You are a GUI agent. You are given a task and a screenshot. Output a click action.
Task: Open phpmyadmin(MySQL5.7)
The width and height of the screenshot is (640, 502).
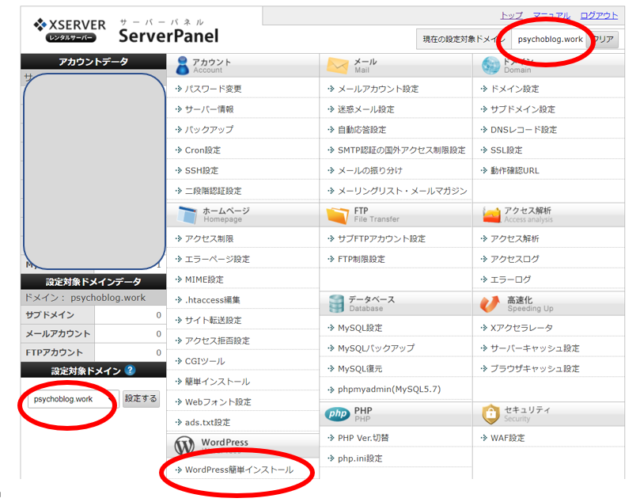click(x=389, y=389)
